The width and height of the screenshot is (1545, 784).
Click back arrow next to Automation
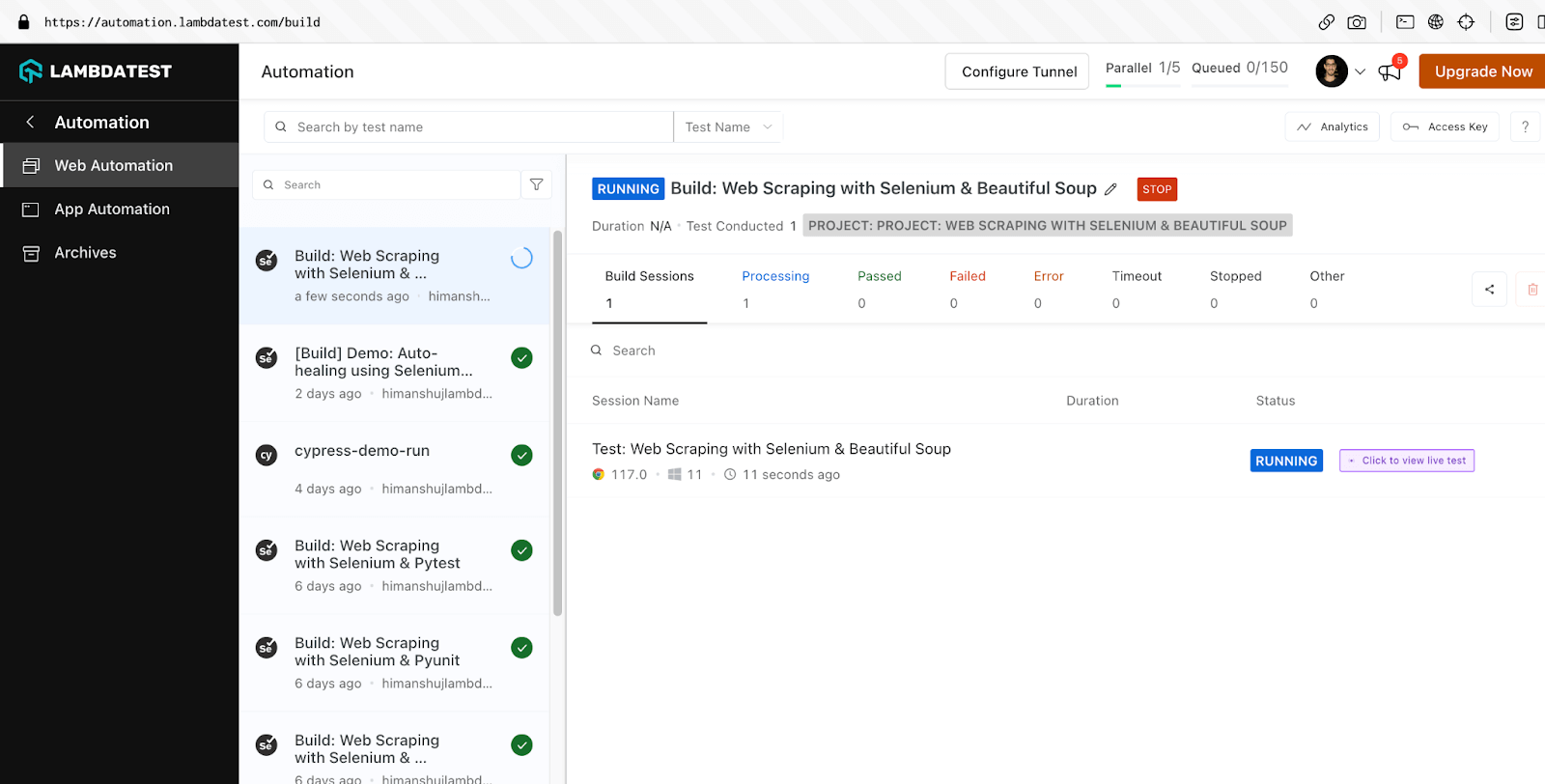pyautogui.click(x=30, y=122)
